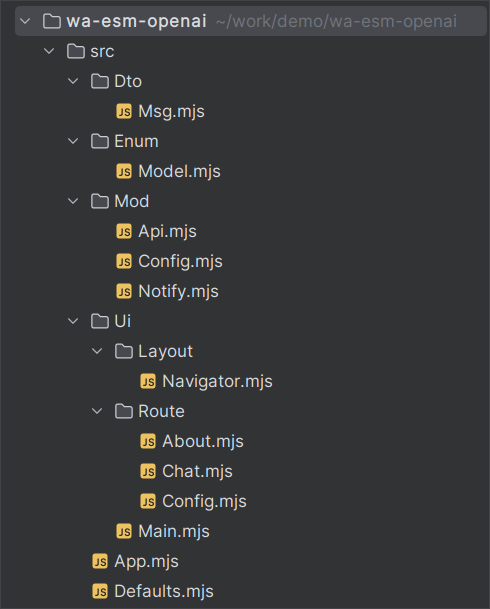Select Config.mjs under the Route folder
Viewport: 490px width, 609px height.
204,501
